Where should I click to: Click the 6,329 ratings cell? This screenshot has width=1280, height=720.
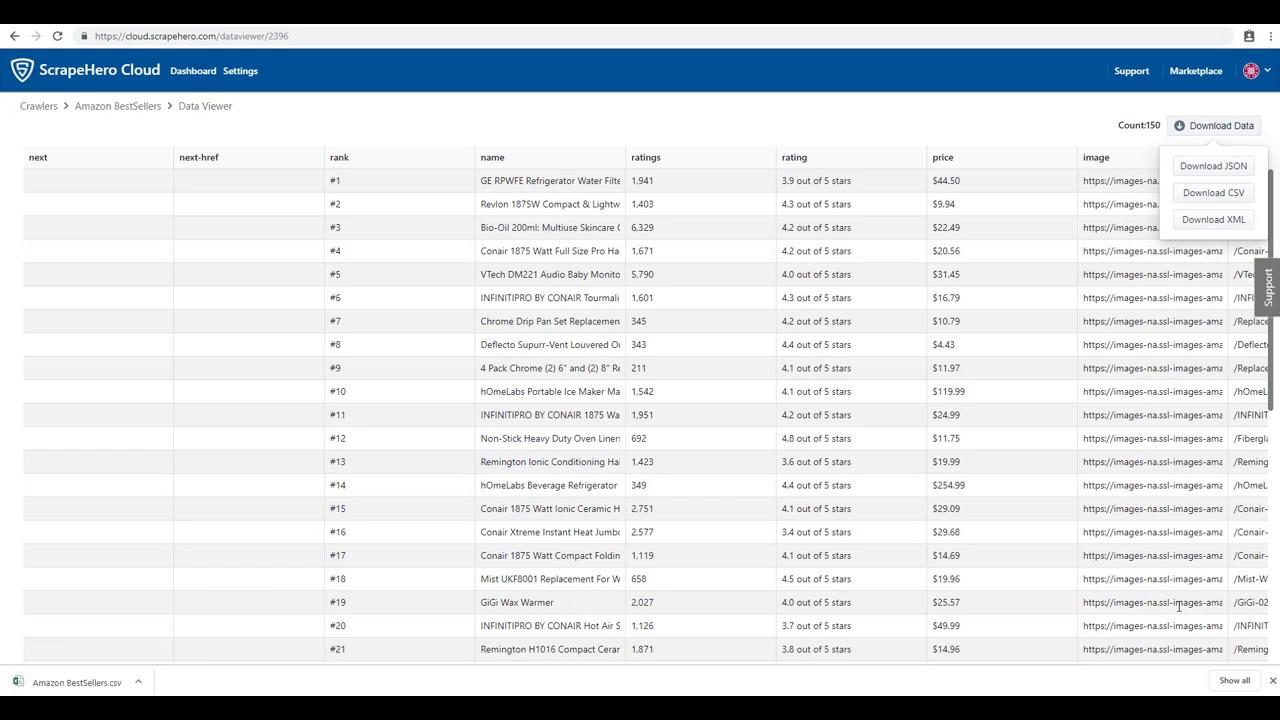pos(701,228)
